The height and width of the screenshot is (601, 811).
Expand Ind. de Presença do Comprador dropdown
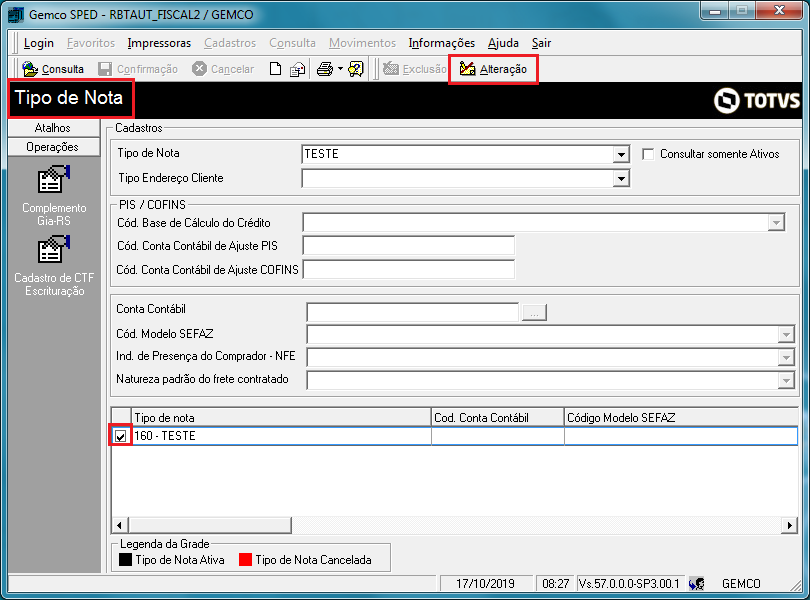tap(786, 357)
